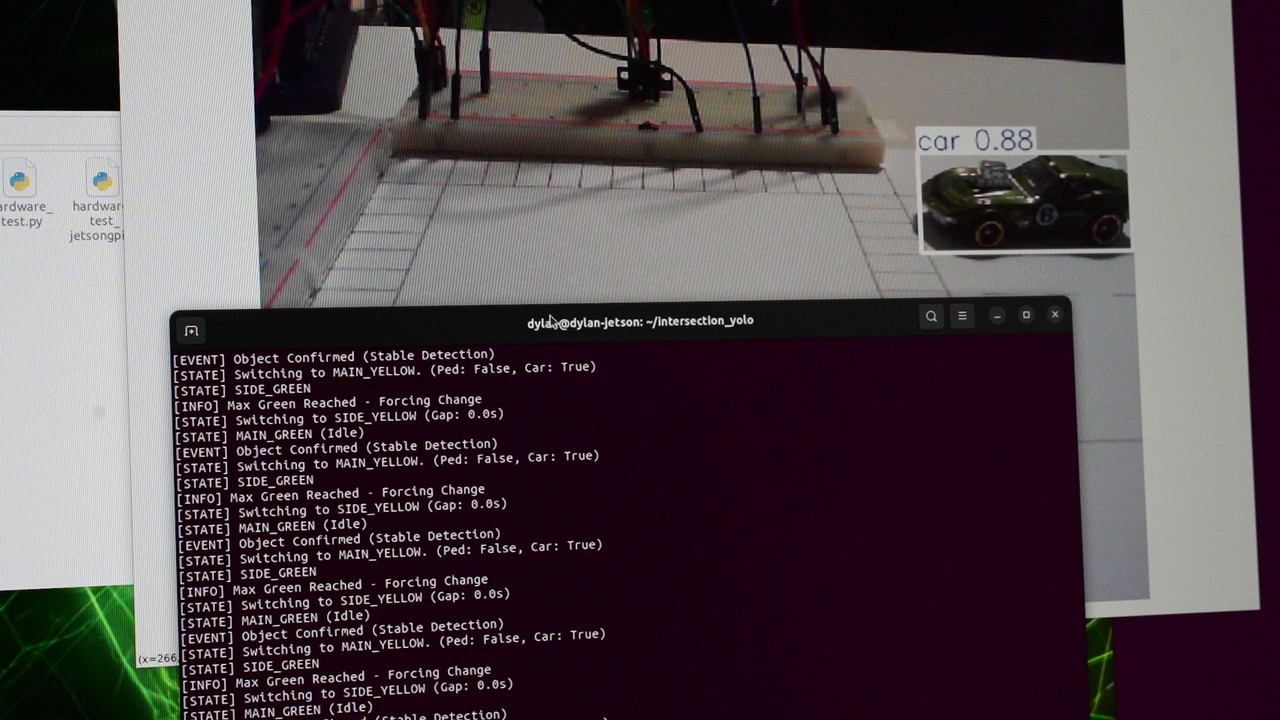Minimize the dylan-jetson terminal window
Screen dimensions: 1280x720
tap(997, 316)
